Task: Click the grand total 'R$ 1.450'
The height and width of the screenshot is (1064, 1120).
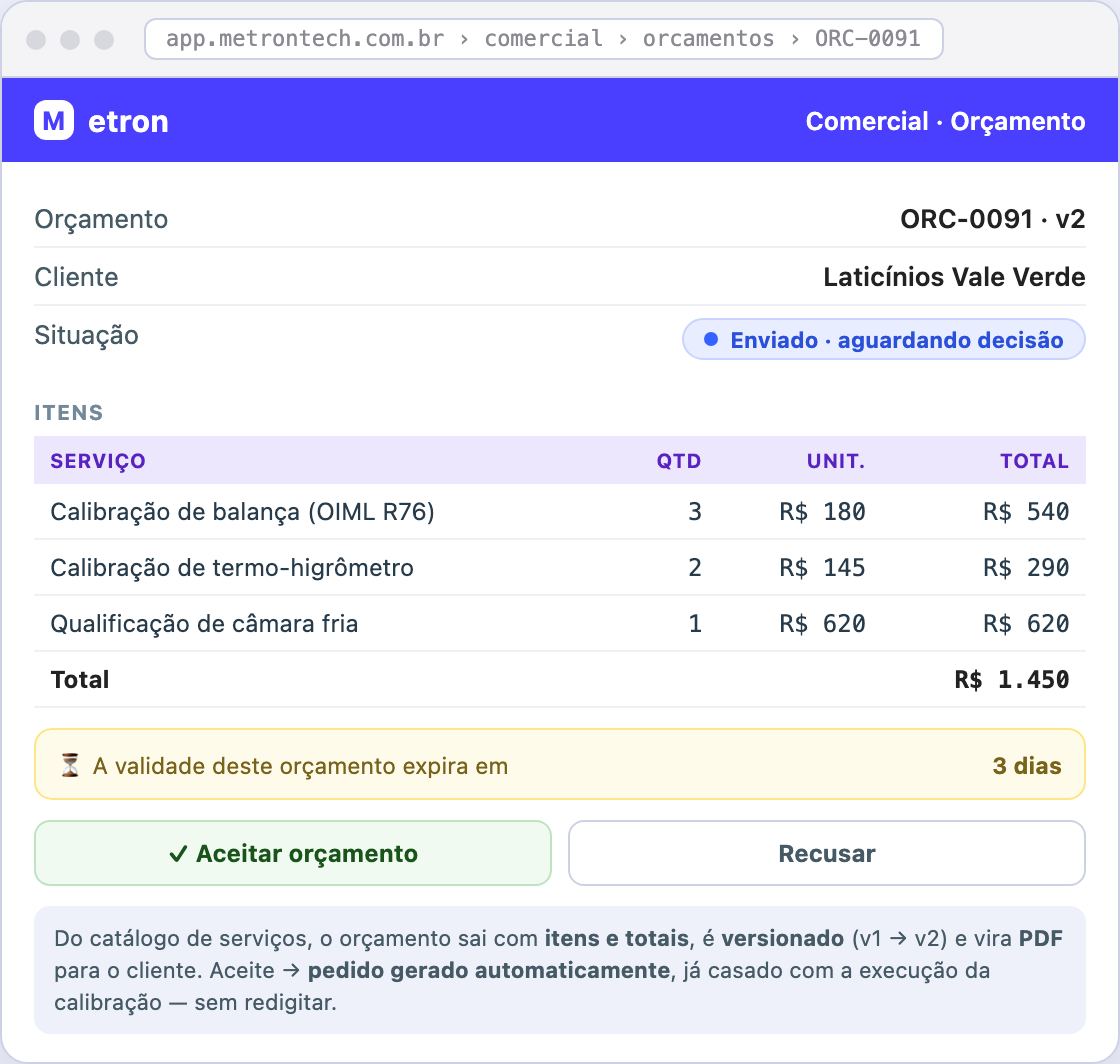Action: [x=1011, y=679]
